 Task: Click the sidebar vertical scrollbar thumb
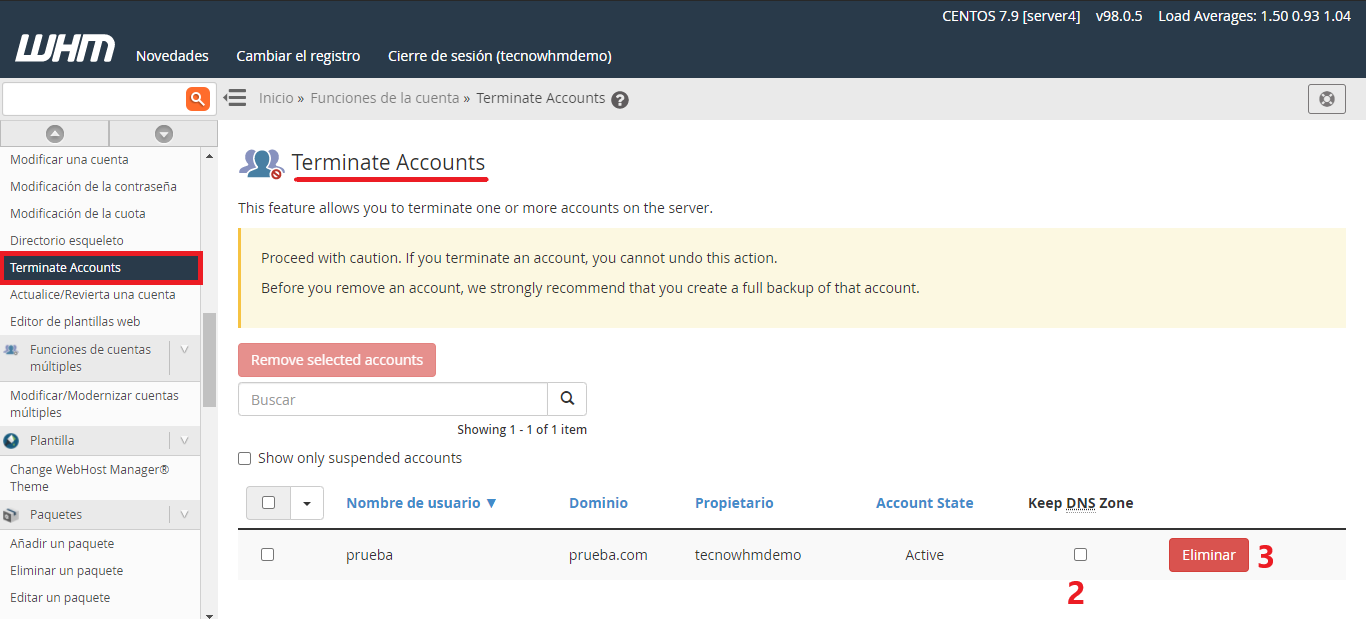pyautogui.click(x=209, y=360)
